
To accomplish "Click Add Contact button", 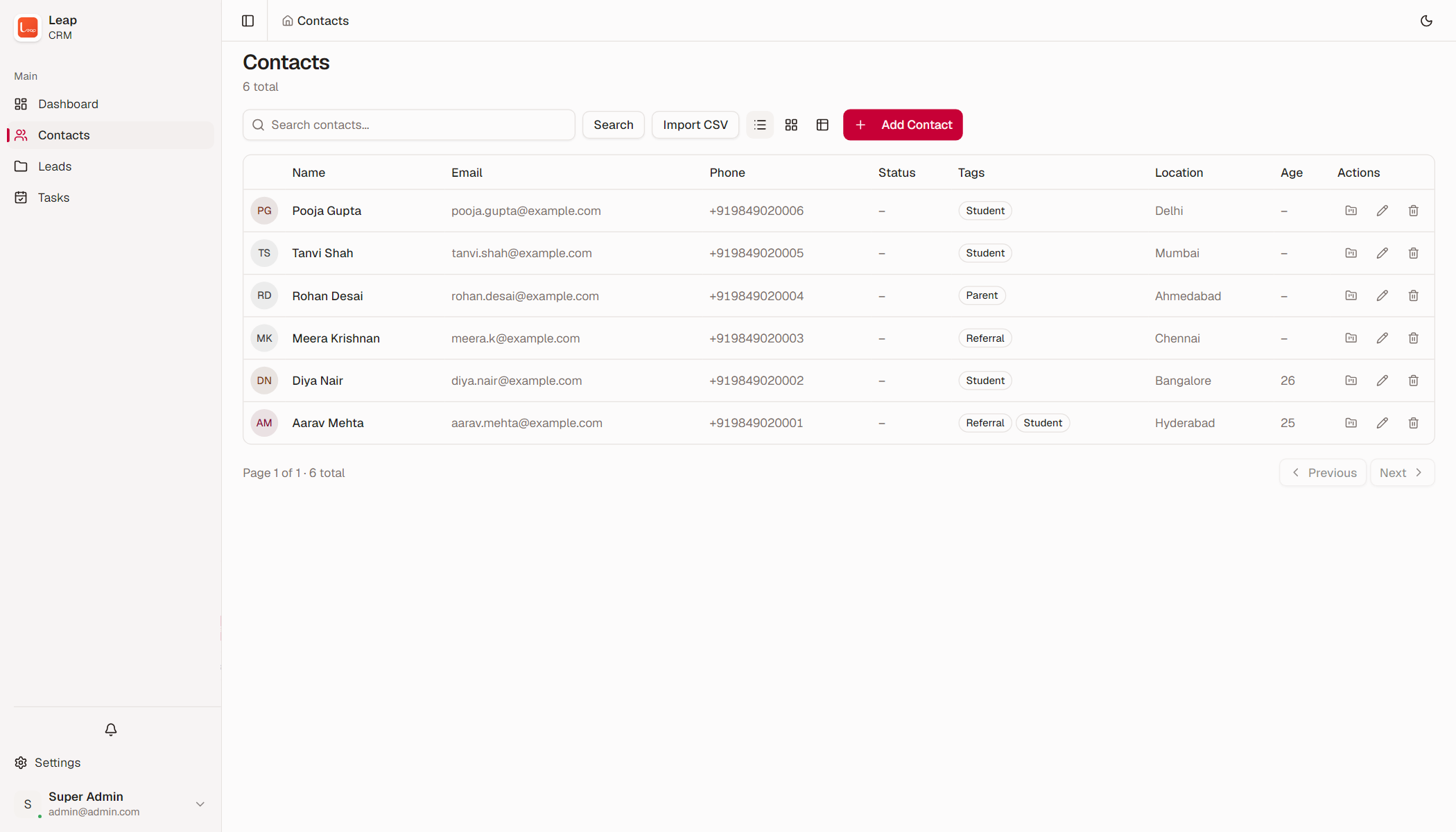I will pos(903,125).
